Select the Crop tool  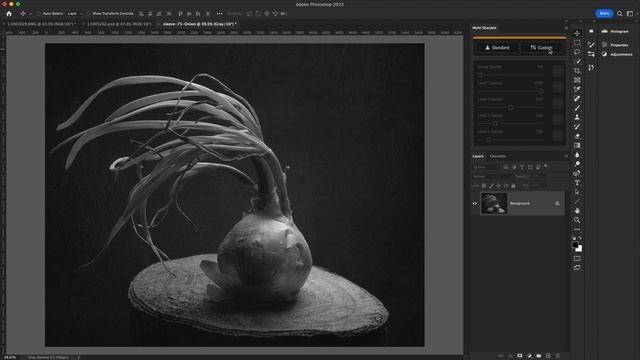[x=577, y=71]
